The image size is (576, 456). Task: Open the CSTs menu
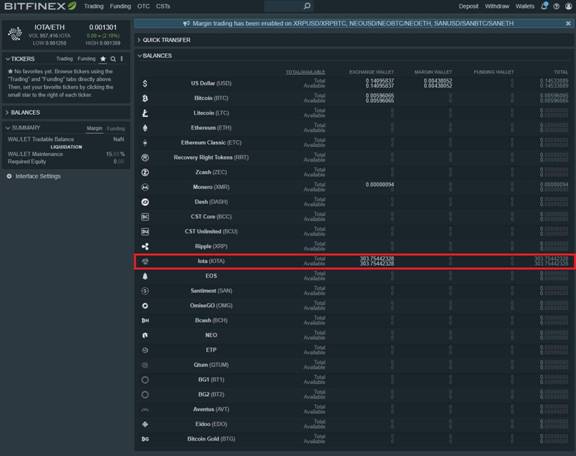(x=163, y=6)
